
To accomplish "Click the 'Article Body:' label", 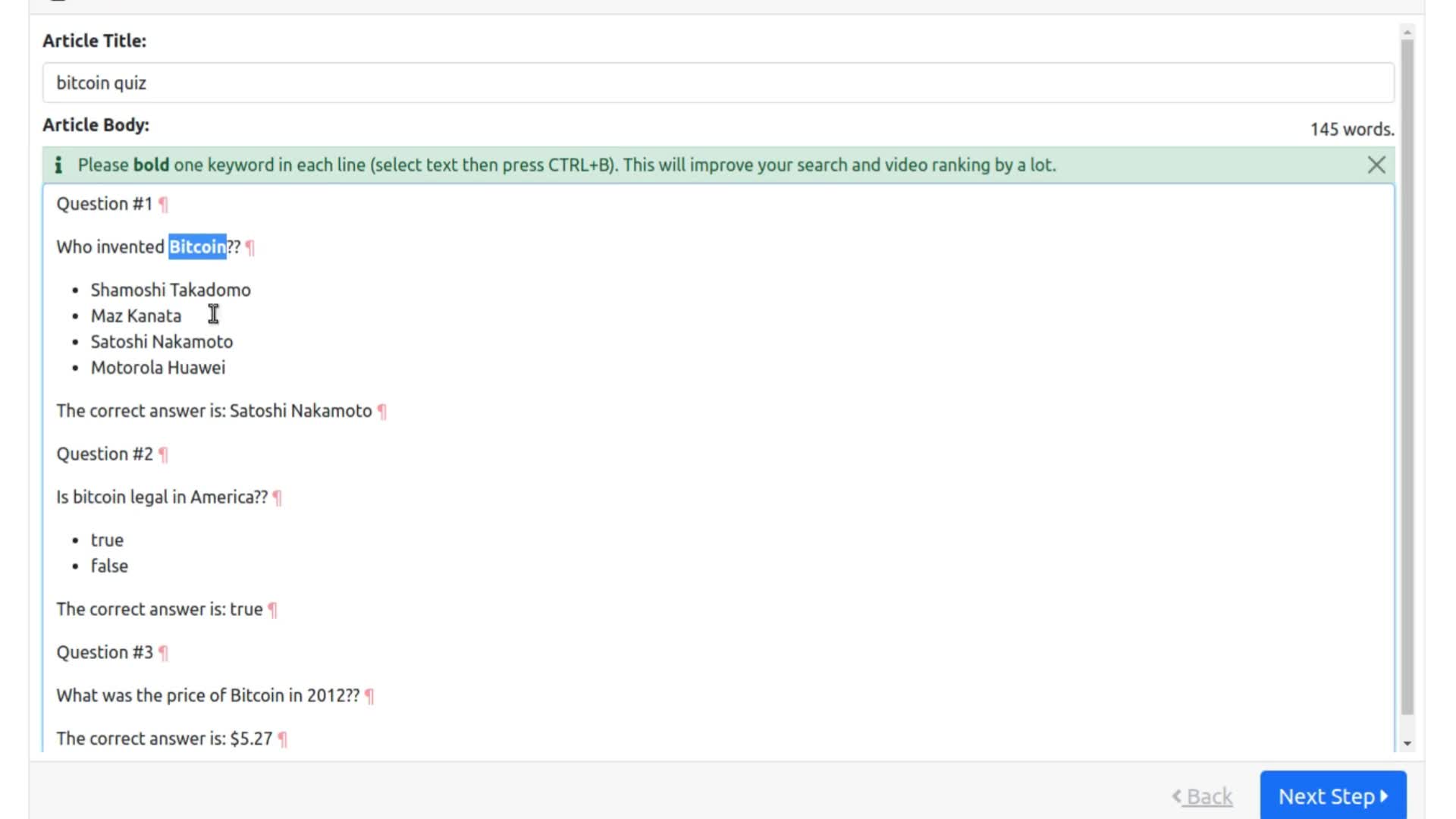I will pos(96,125).
